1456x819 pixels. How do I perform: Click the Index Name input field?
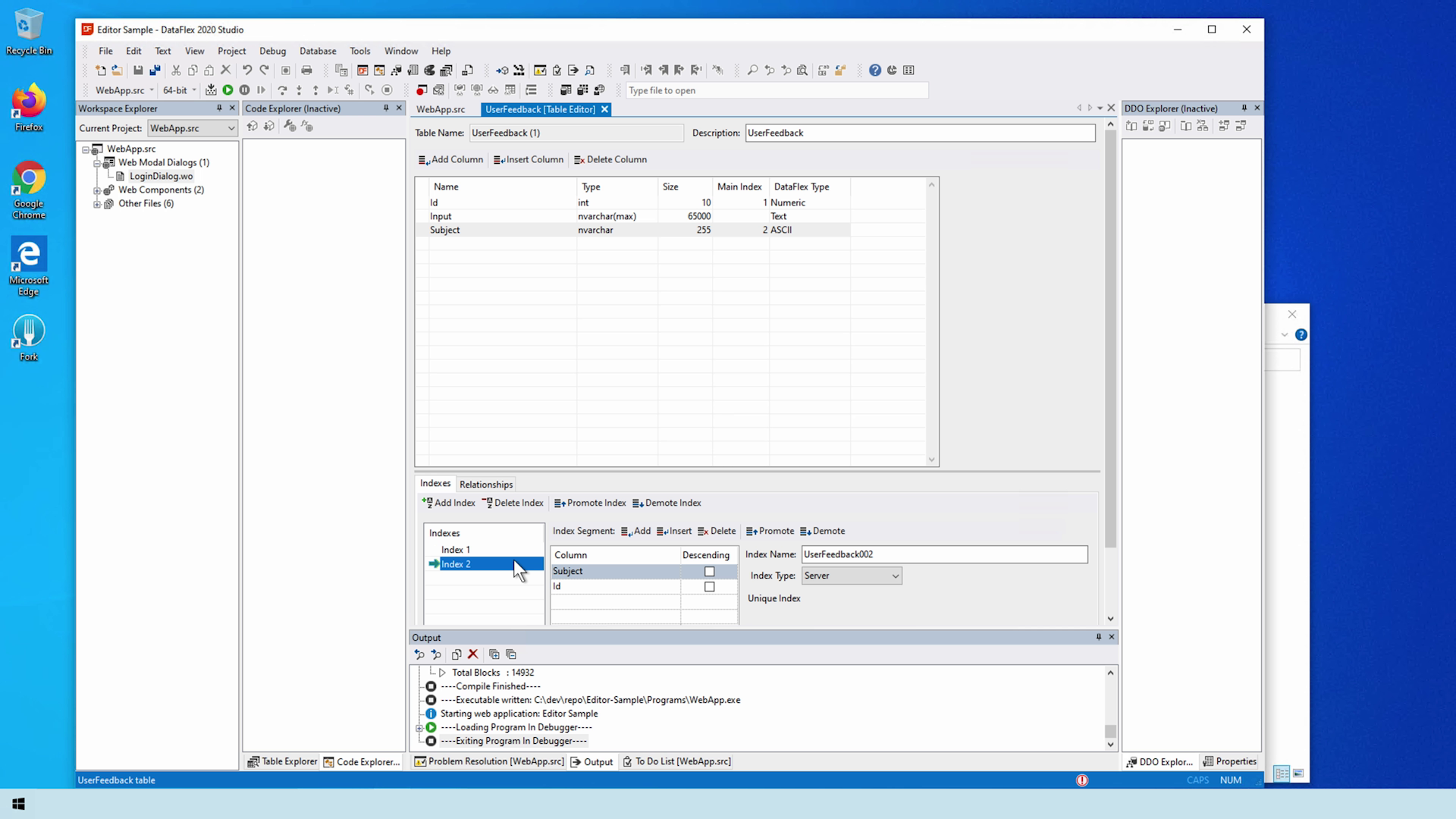point(944,554)
